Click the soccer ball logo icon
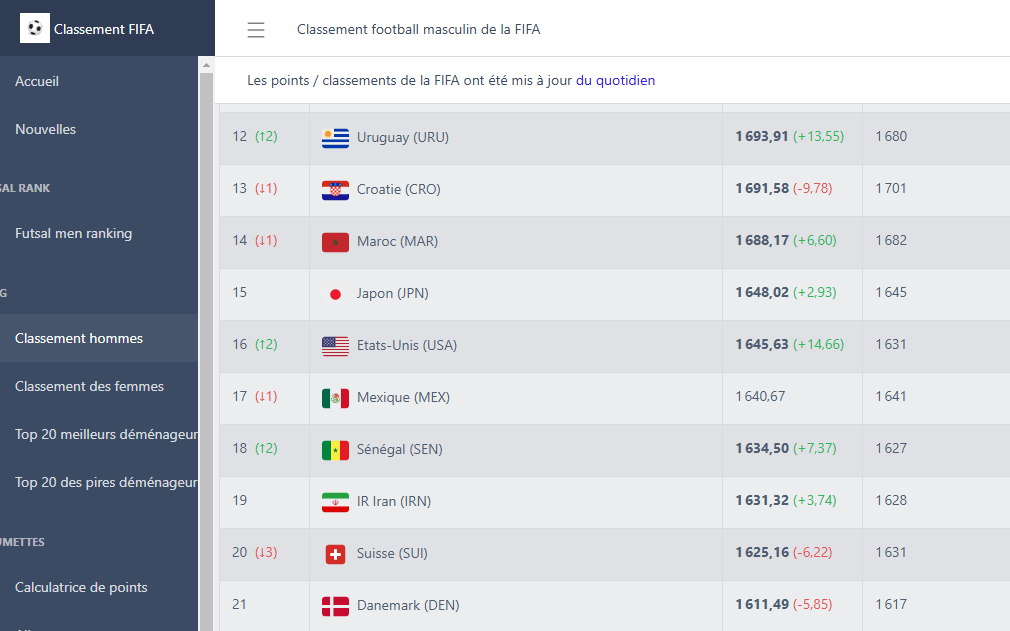Image resolution: width=1010 pixels, height=631 pixels. 35,28
